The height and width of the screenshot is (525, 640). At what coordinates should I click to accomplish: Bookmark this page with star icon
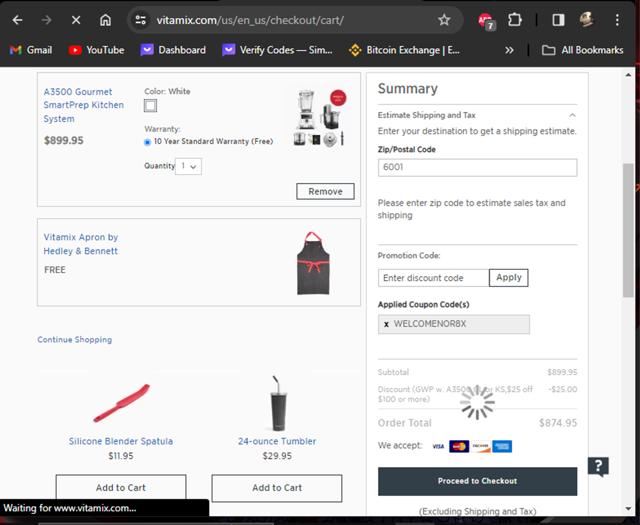pyautogui.click(x=444, y=20)
